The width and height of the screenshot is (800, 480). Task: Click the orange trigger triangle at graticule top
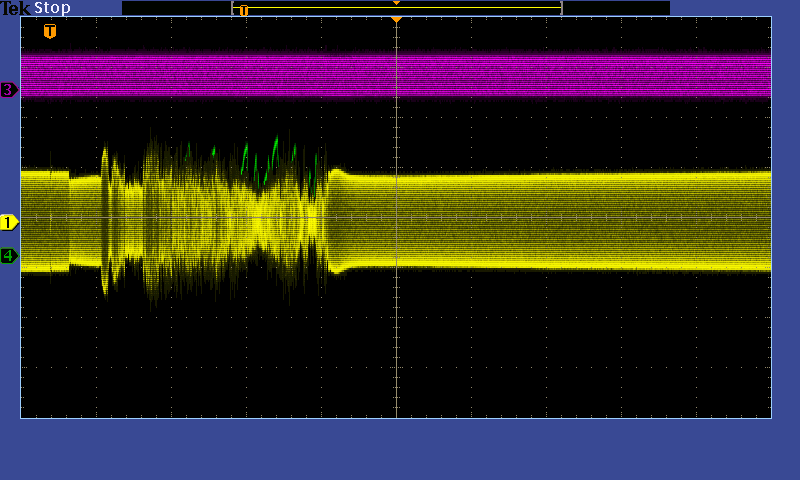(x=397, y=20)
